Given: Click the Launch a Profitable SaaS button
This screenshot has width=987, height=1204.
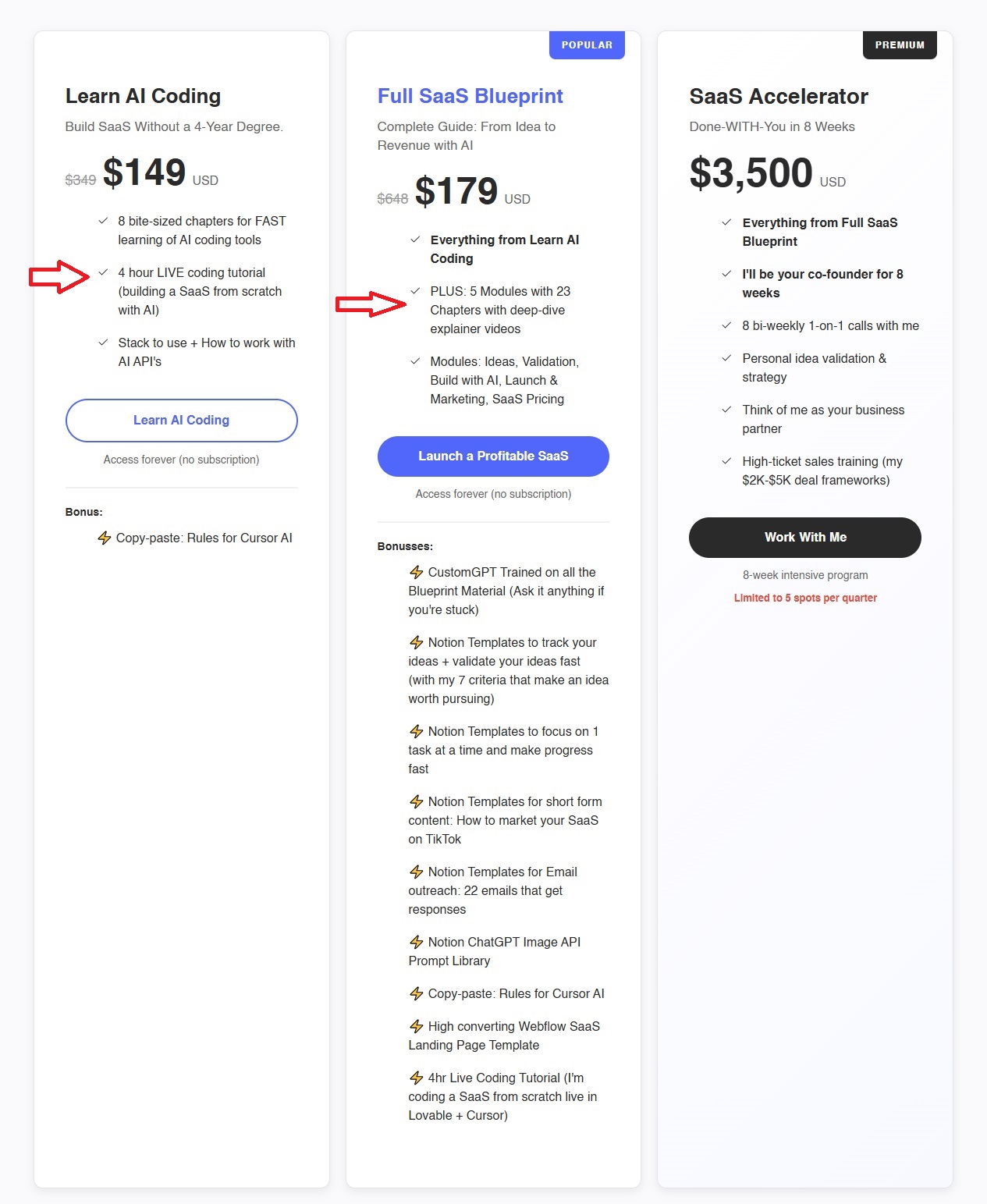Looking at the screenshot, I should (493, 456).
